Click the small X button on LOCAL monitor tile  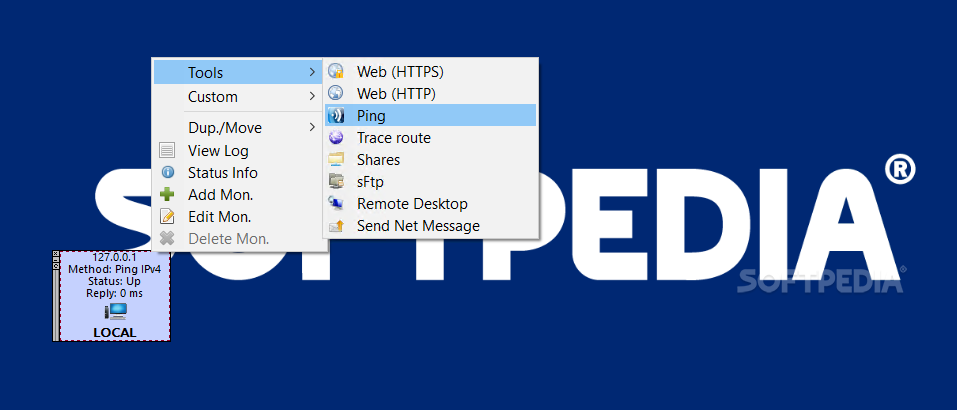click(56, 254)
